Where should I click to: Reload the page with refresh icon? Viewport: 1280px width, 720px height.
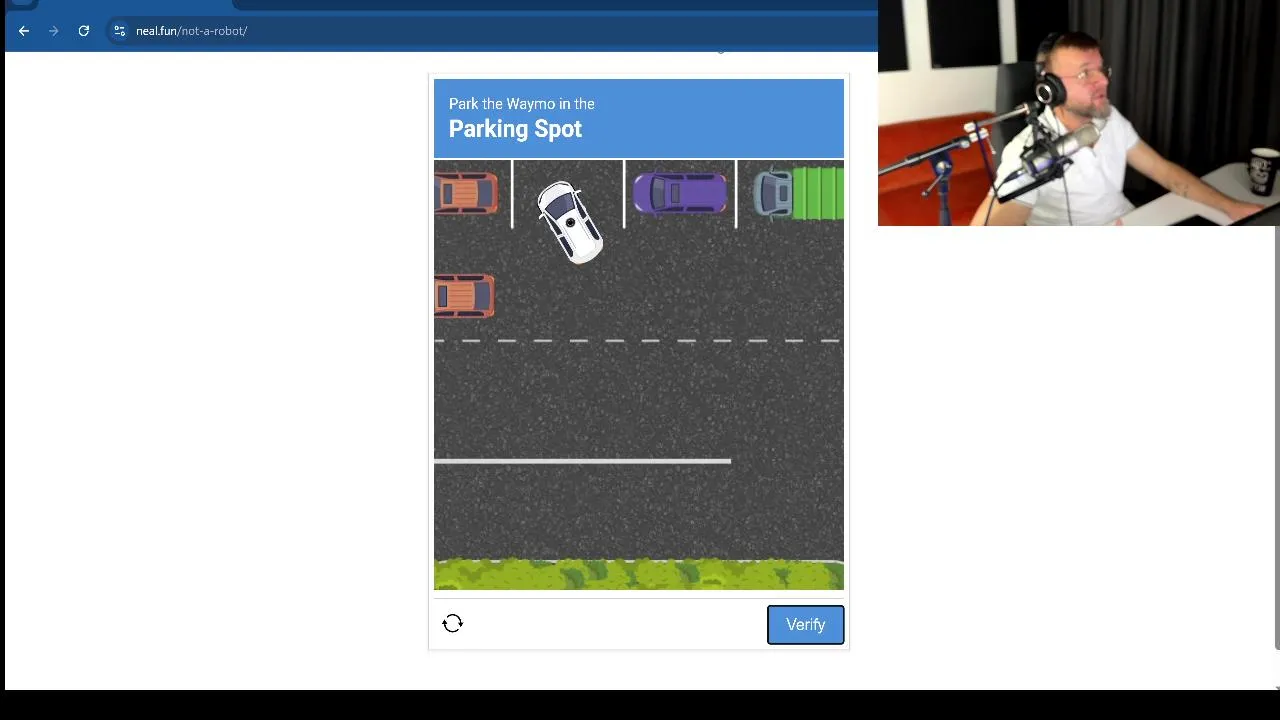pyautogui.click(x=84, y=31)
